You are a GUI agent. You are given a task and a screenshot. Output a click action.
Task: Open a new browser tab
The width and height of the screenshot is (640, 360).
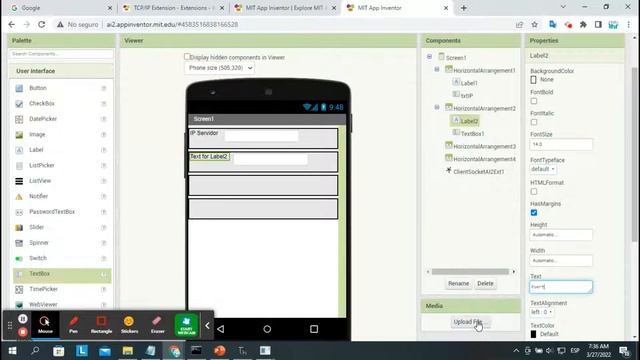(464, 8)
